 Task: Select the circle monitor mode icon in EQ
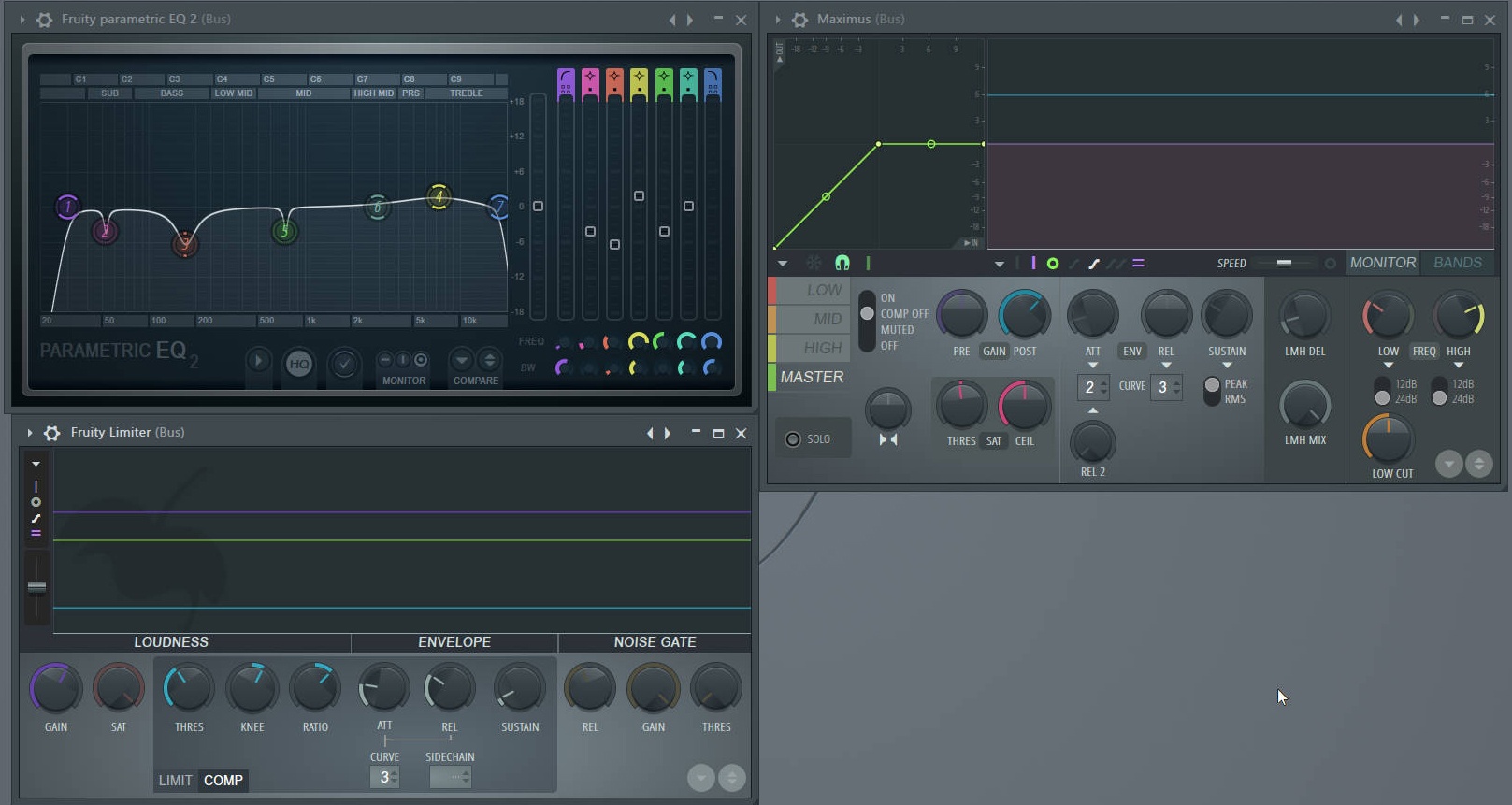(421, 360)
